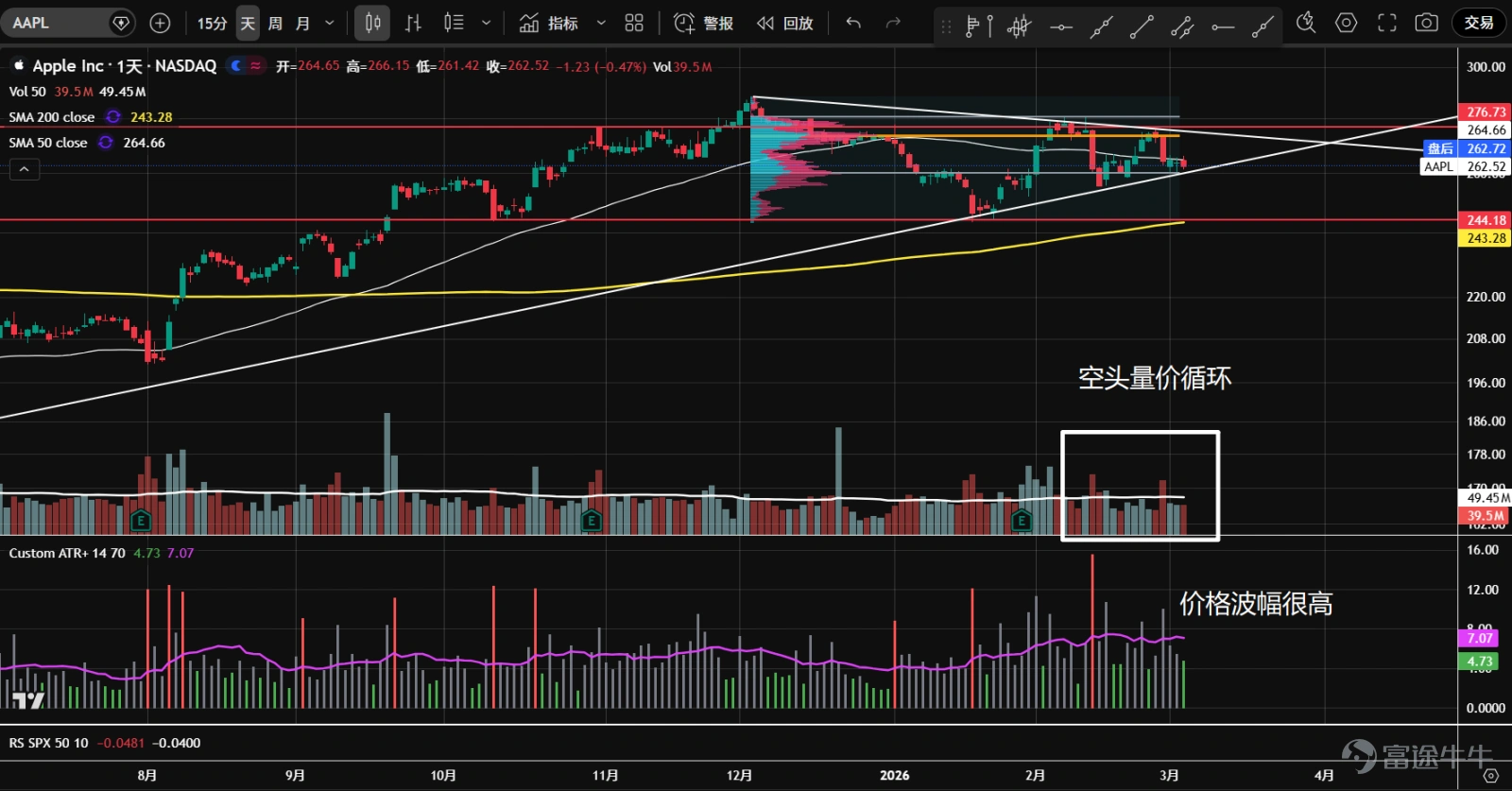1512x791 pixels.
Task: Open the timeframe dropdown arrow
Action: click(330, 23)
